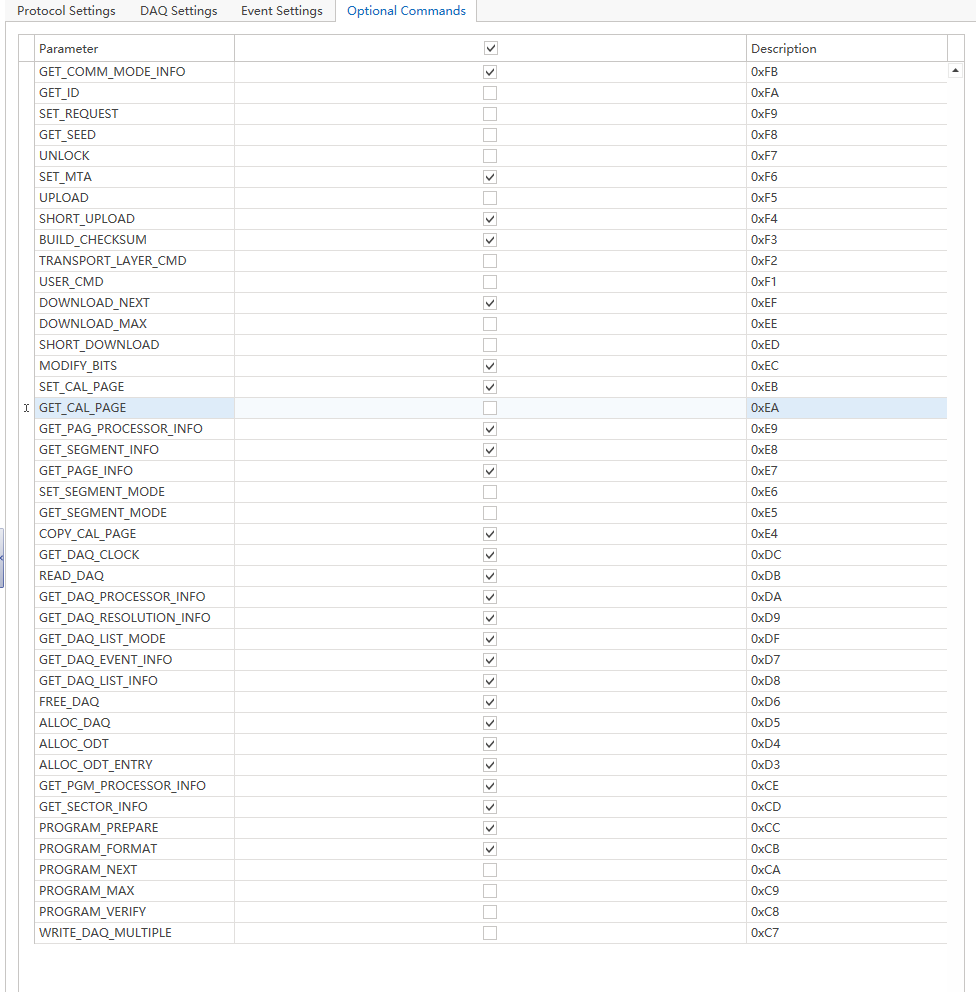Screen dimensions: 976x992
Task: Enable the UPLOAD command checkbox
Action: (x=490, y=197)
